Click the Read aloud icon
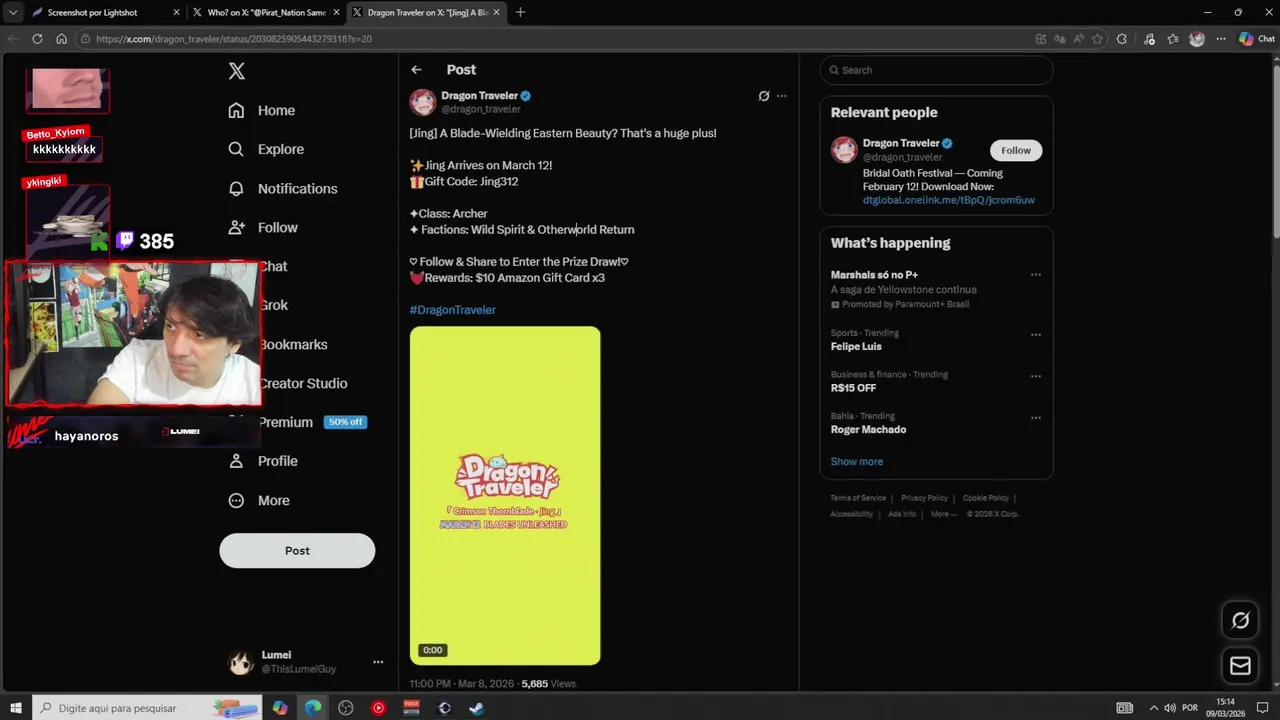This screenshot has height=720, width=1280. (x=1078, y=39)
